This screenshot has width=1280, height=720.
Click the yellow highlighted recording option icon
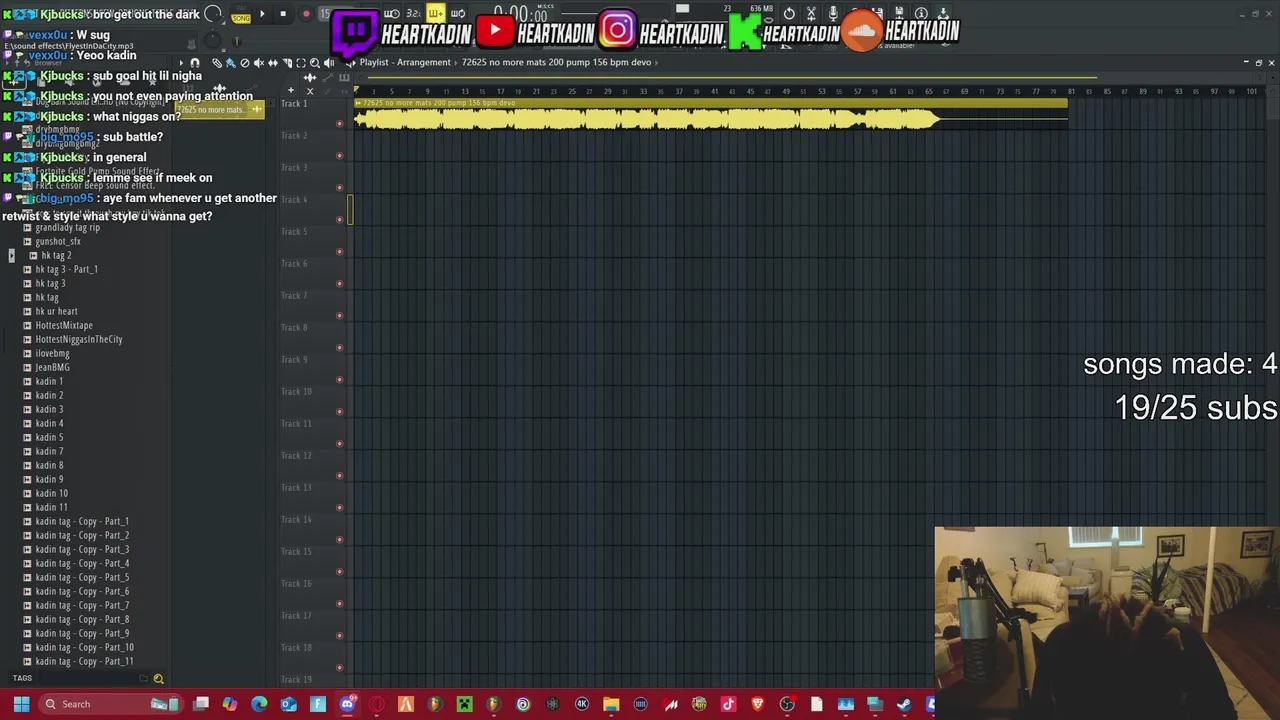pyautogui.click(x=435, y=14)
